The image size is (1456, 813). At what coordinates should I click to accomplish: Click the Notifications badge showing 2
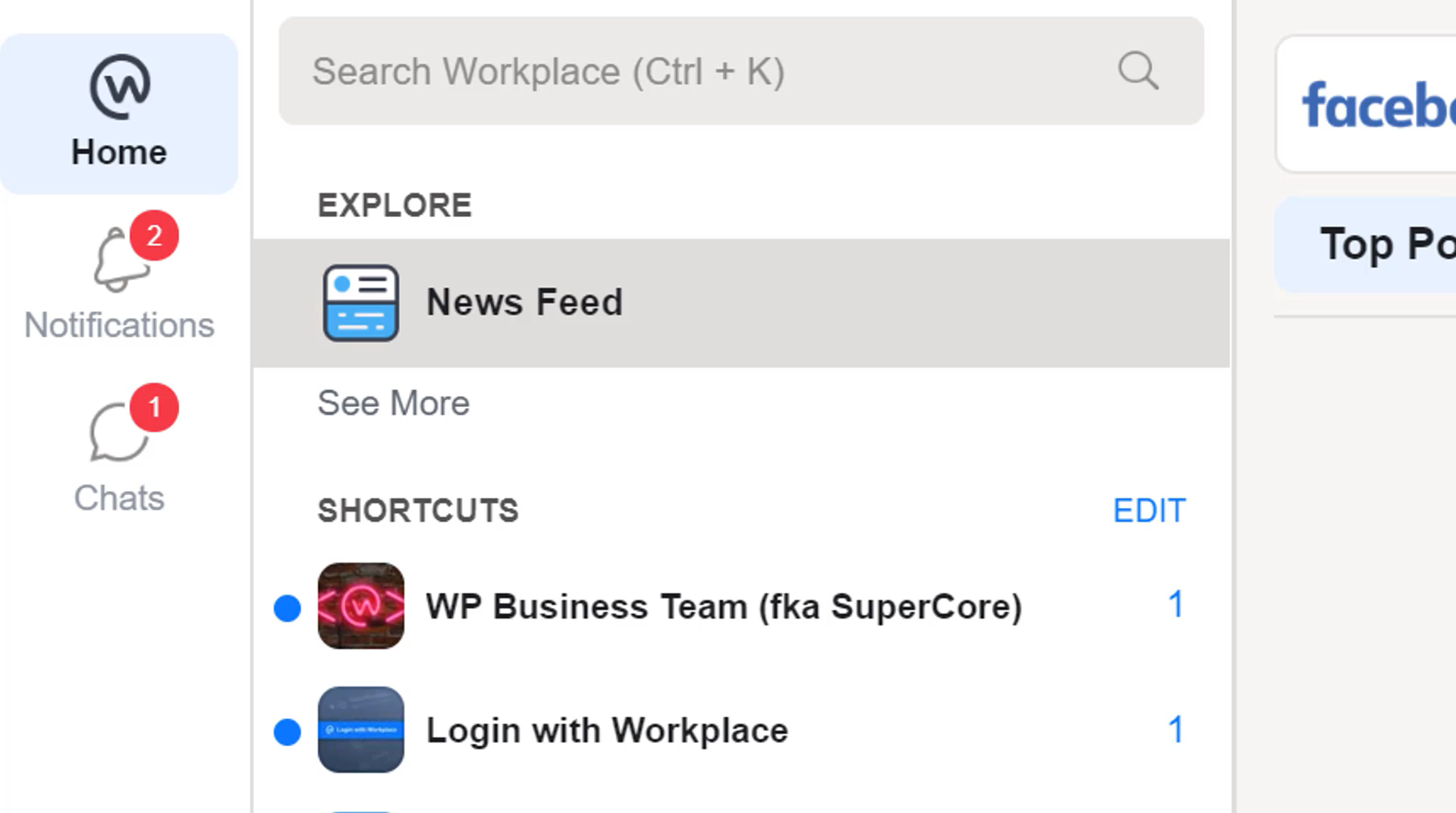click(x=154, y=236)
